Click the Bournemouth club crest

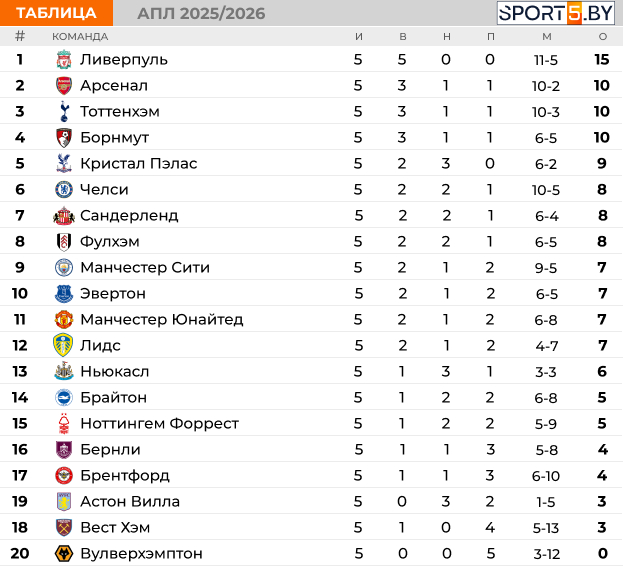(64, 138)
